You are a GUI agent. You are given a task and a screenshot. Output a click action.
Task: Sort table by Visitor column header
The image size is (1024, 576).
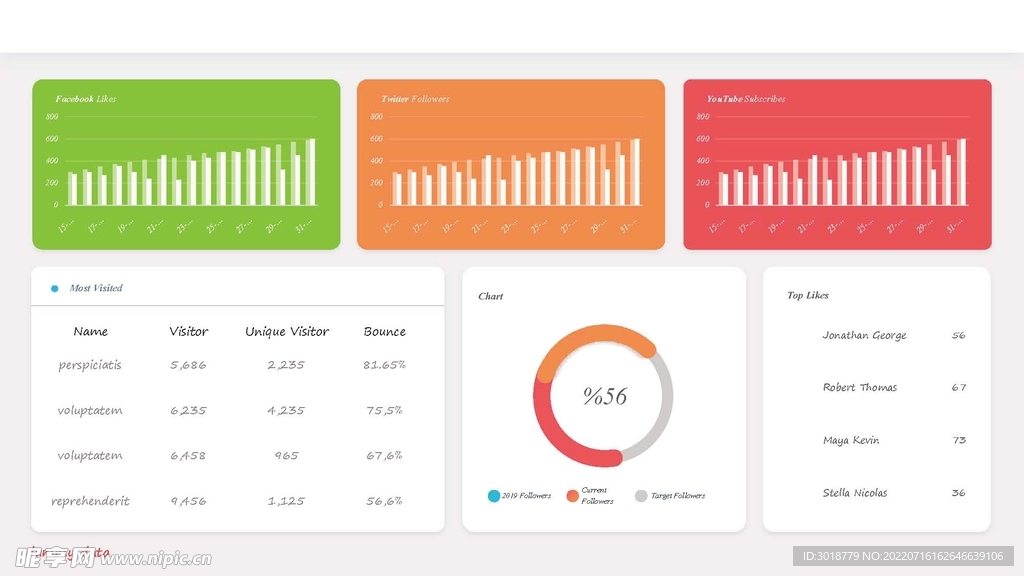(189, 332)
